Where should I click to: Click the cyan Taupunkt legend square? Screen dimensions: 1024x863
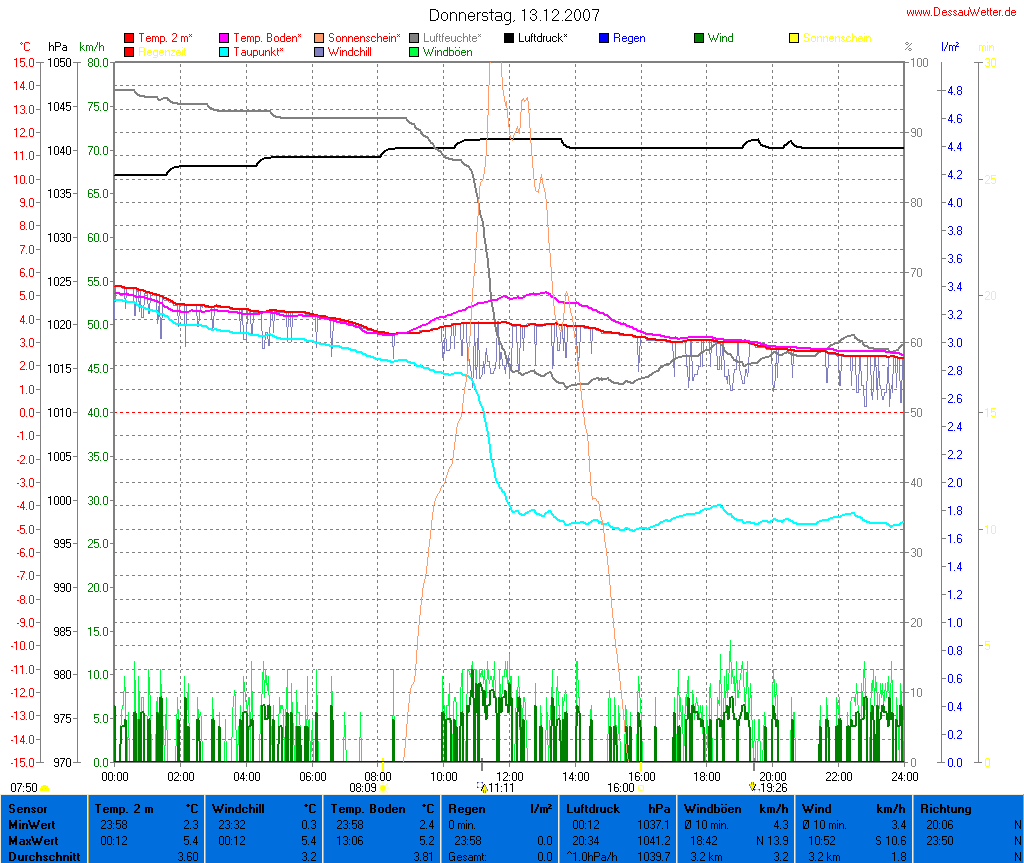224,52
